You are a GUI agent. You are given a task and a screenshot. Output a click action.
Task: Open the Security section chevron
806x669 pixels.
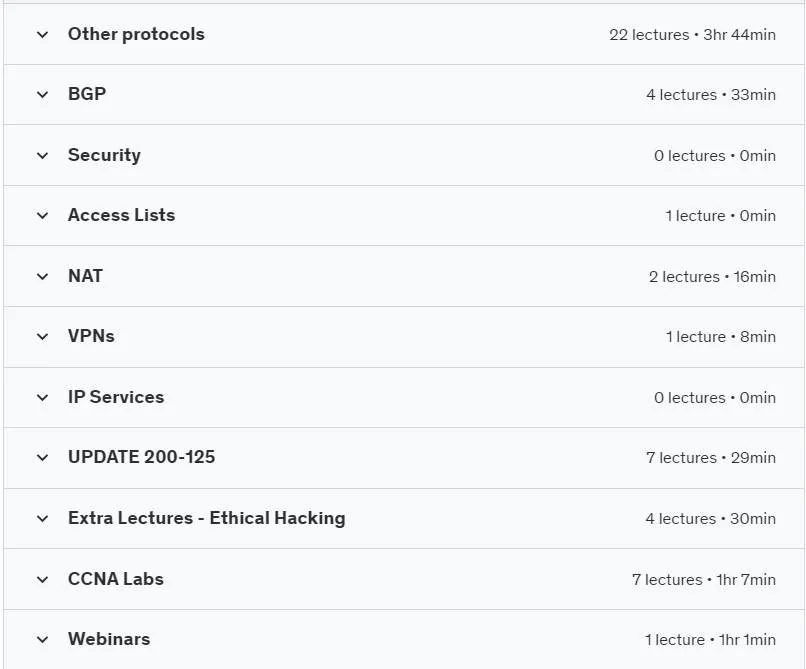click(x=43, y=155)
